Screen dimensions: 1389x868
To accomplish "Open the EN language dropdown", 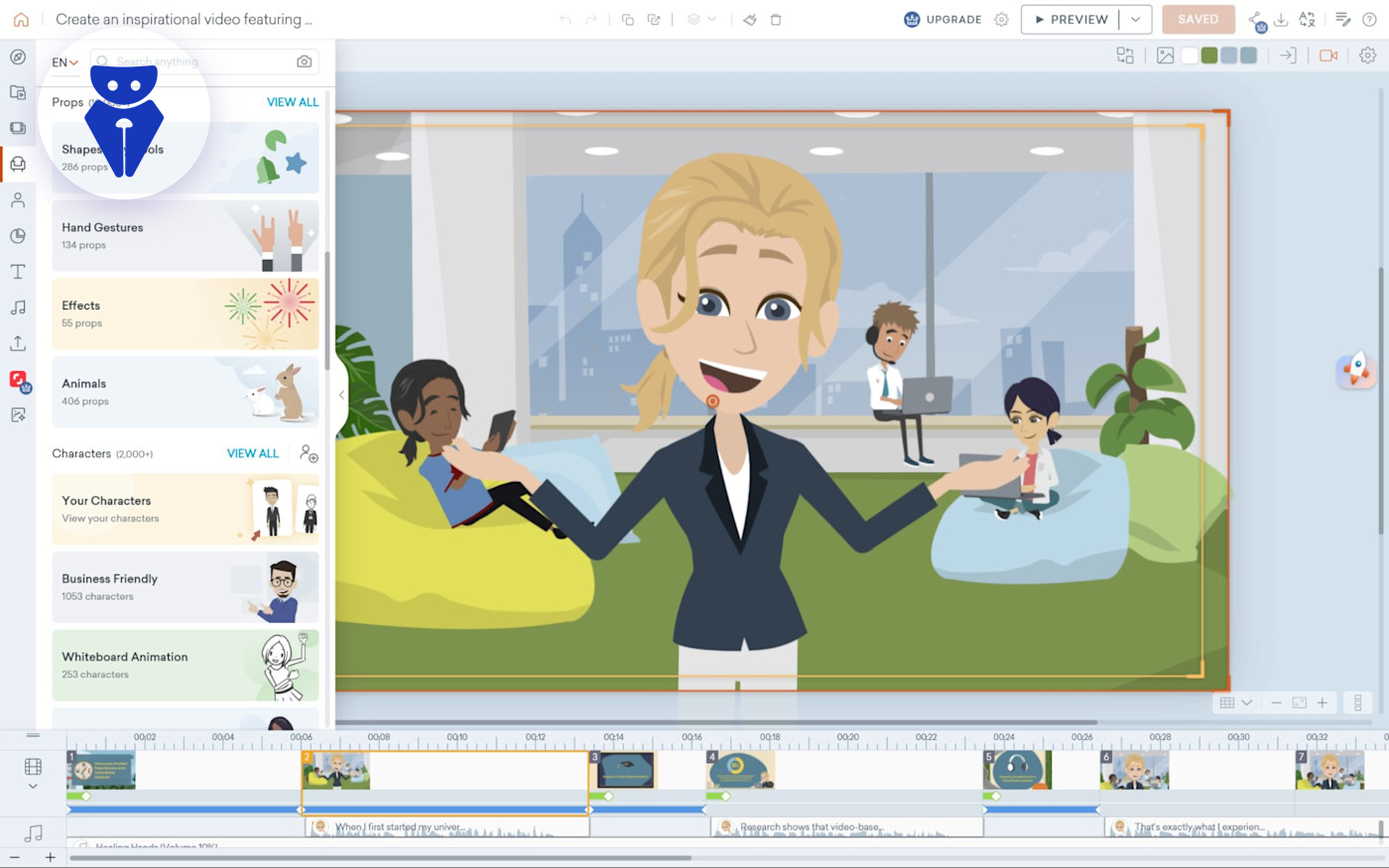I will coord(64,62).
